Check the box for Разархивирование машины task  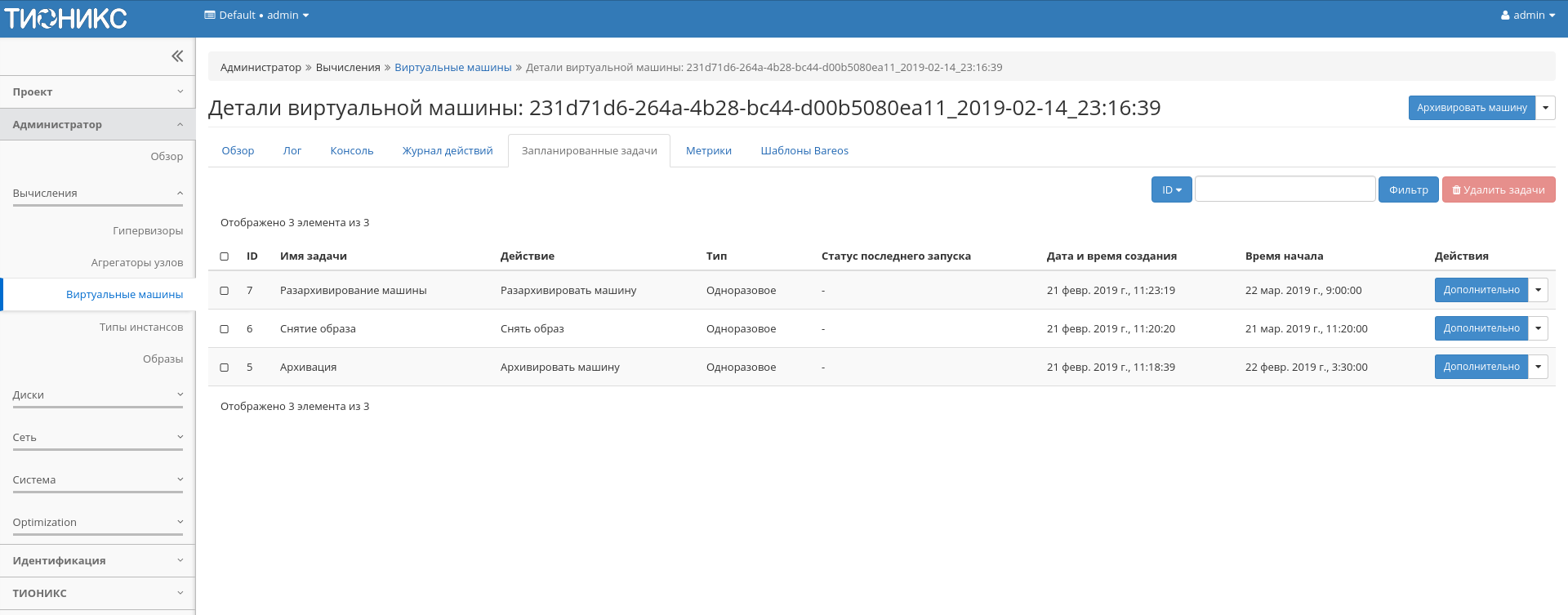point(225,291)
